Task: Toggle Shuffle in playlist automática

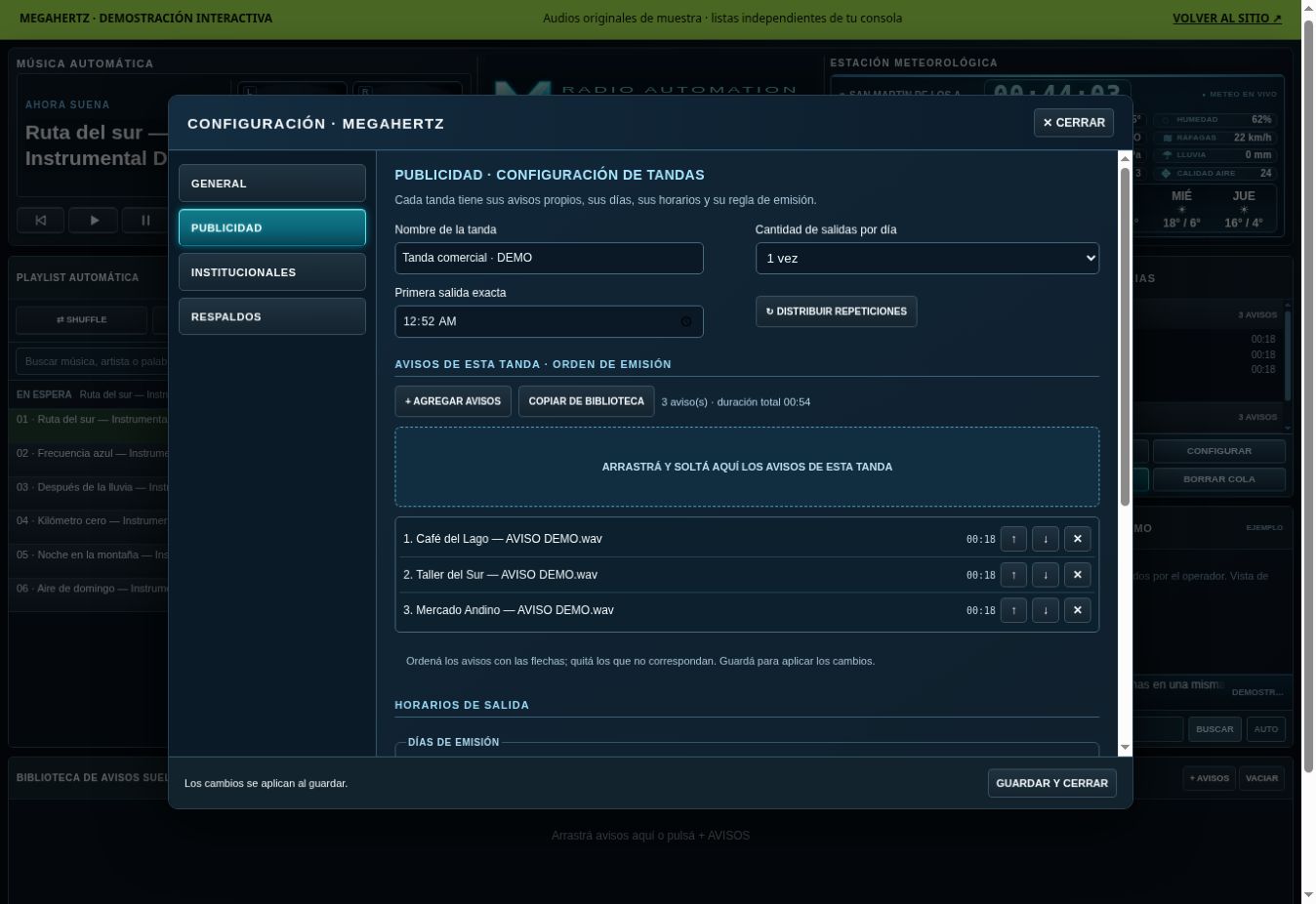Action: point(82,319)
